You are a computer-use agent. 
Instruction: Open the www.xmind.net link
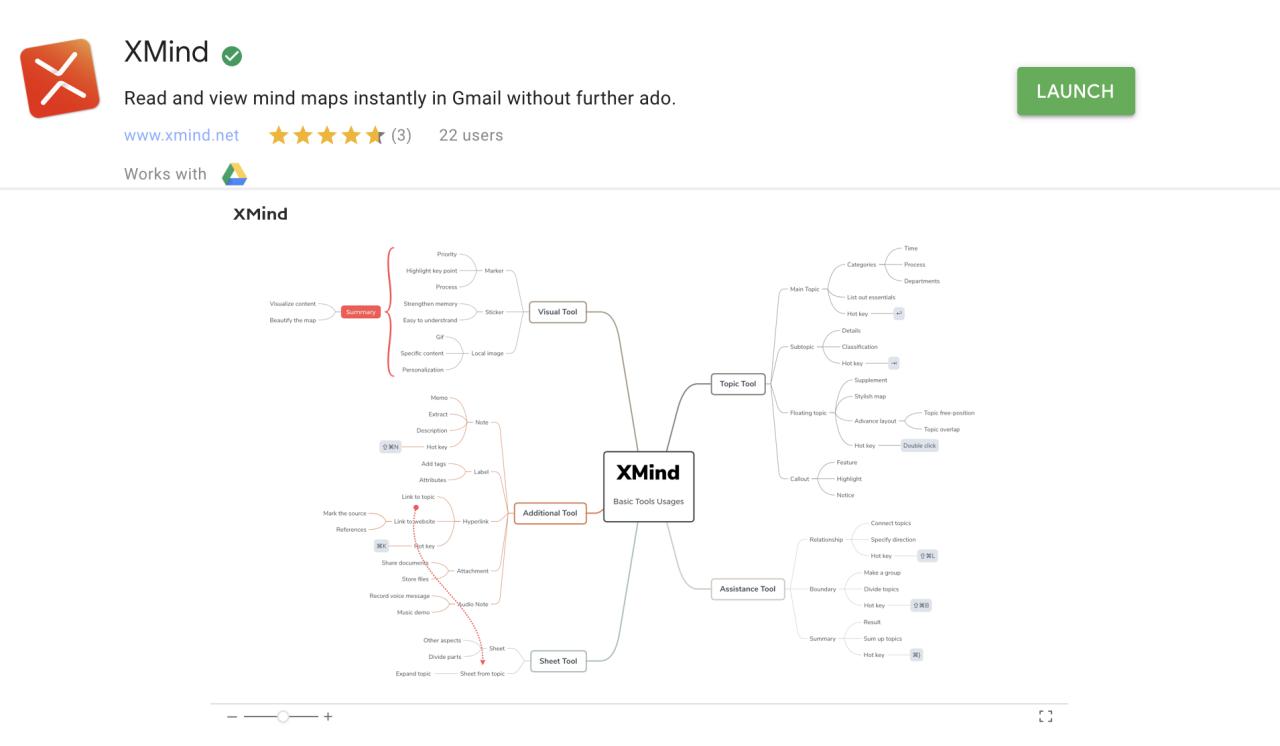pyautogui.click(x=181, y=135)
